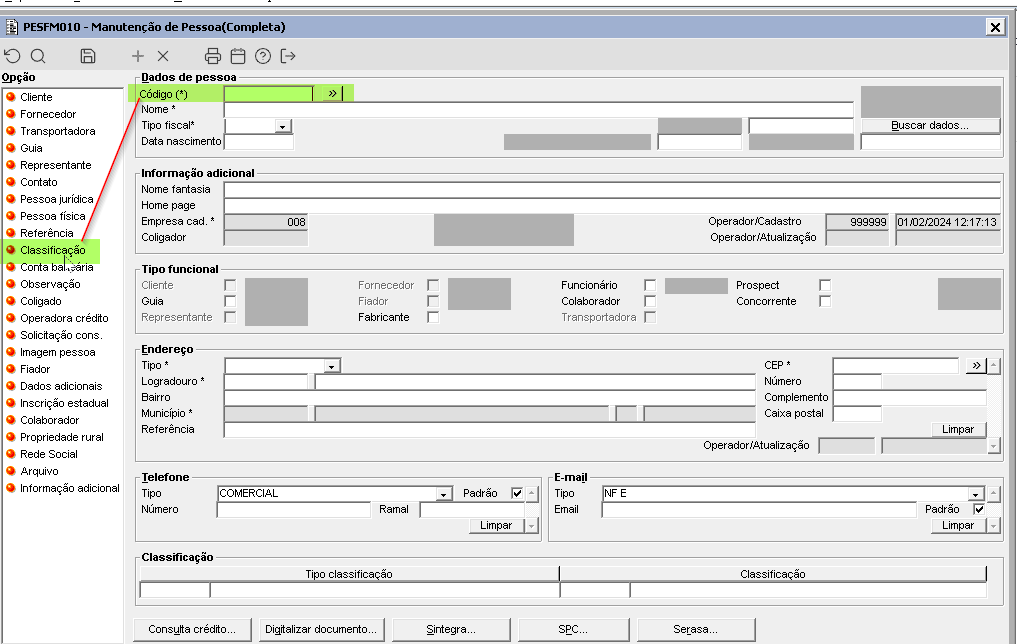This screenshot has height=644, width=1017.
Task: Click E-mail scroll down arrow
Action: click(994, 525)
